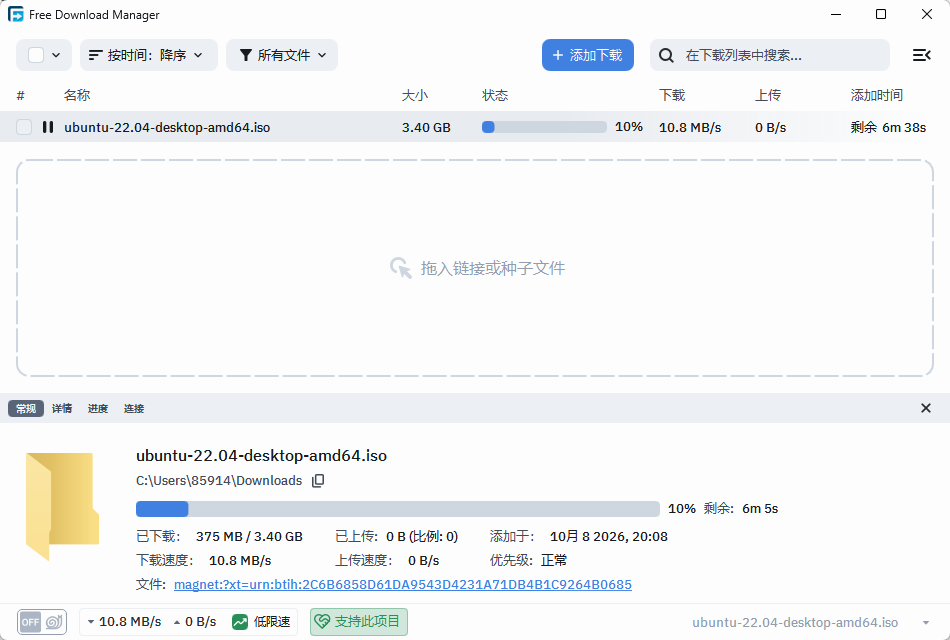950x640 pixels.
Task: Click the 375 MB / 3.40 GB value
Action: pyautogui.click(x=249, y=536)
